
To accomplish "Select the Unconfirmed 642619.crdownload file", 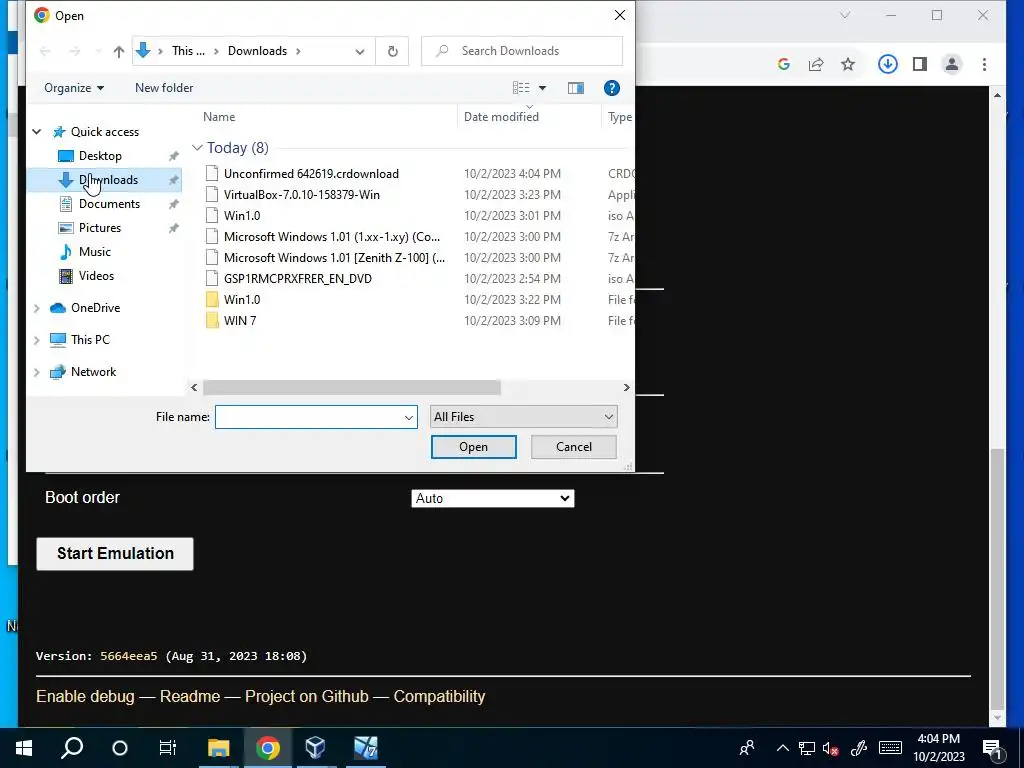I will point(311,174).
